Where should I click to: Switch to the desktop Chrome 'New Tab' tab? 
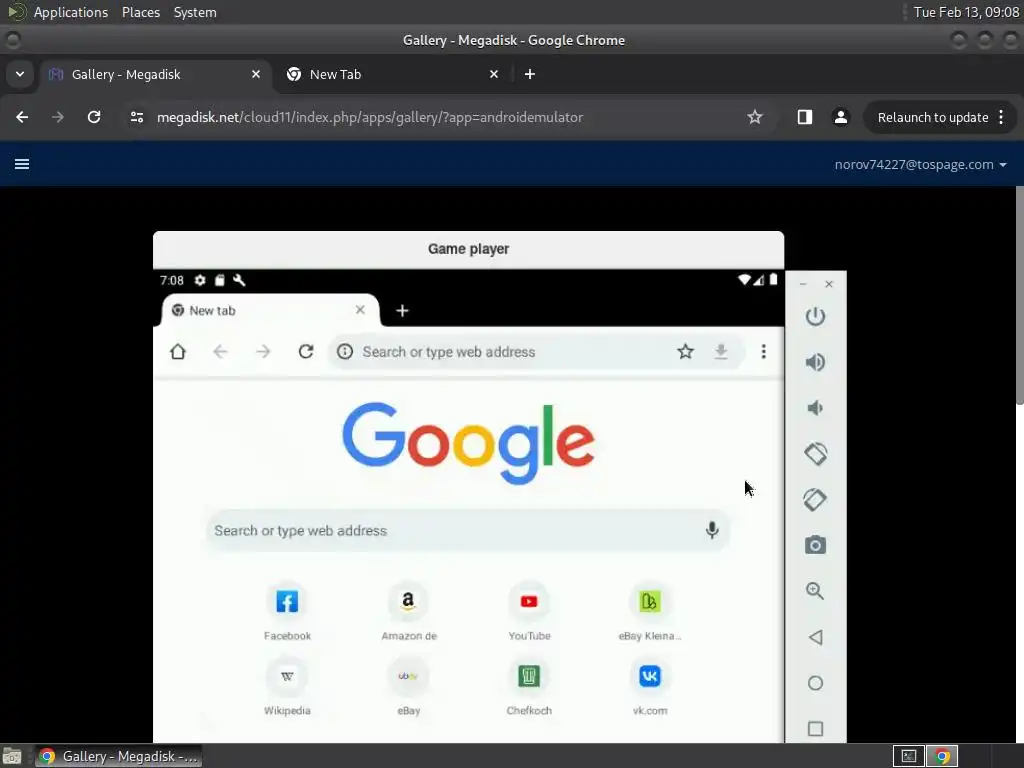pyautogui.click(x=393, y=74)
